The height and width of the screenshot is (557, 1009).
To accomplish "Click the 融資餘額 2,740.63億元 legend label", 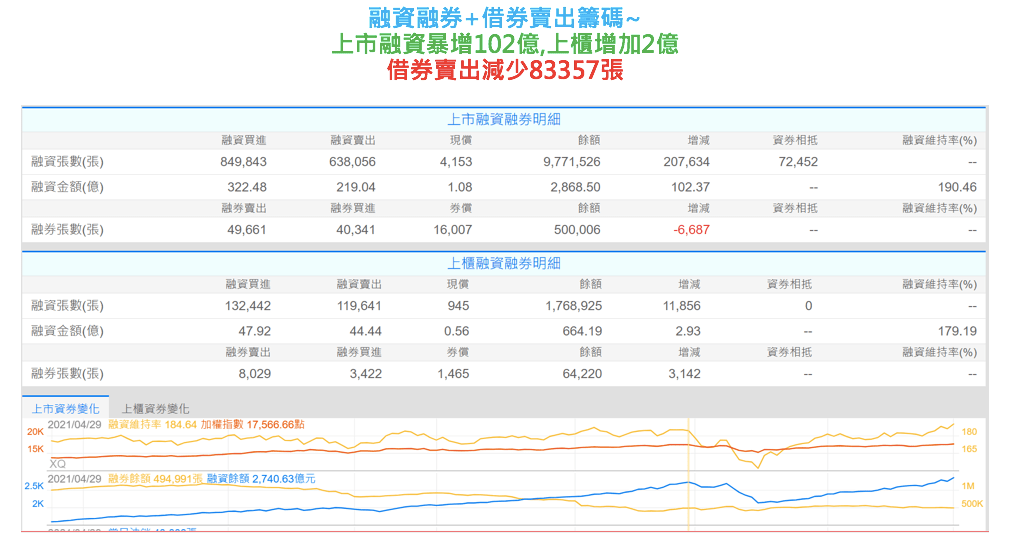I will 261,479.
